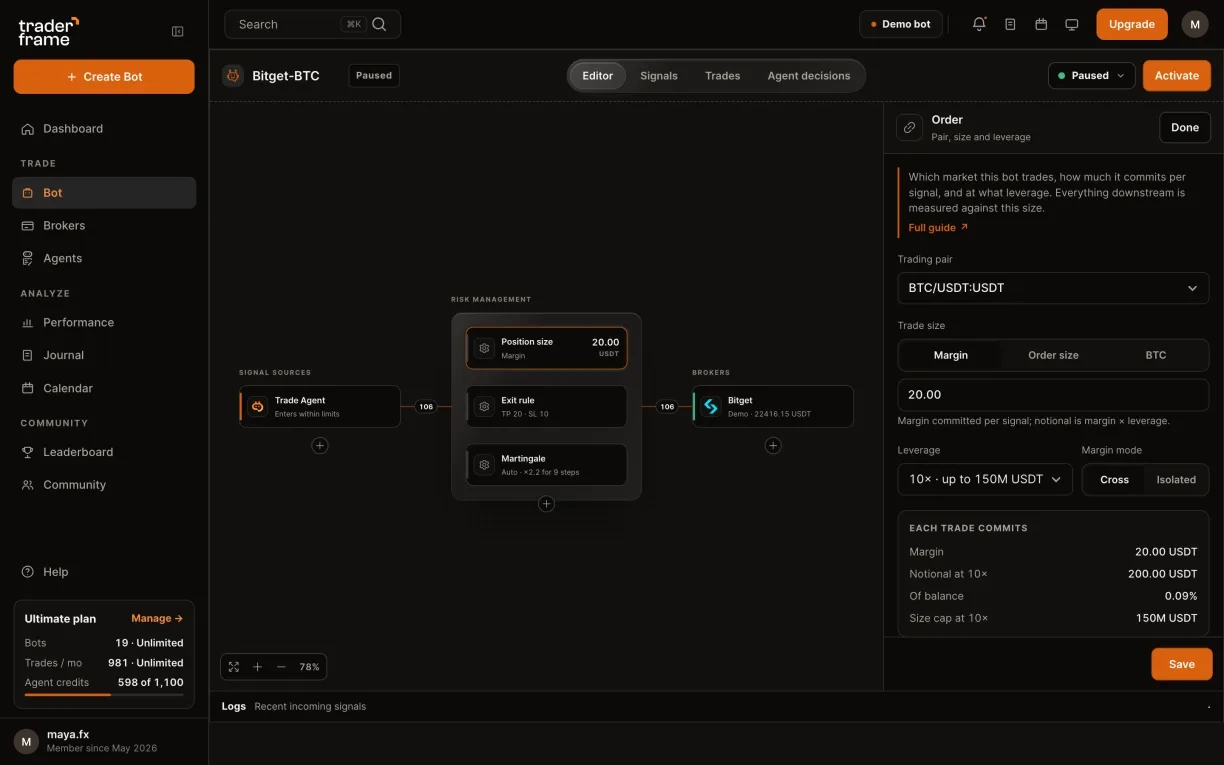Viewport: 1224px width, 765px height.
Task: Open notifications bell icon
Action: 979,24
